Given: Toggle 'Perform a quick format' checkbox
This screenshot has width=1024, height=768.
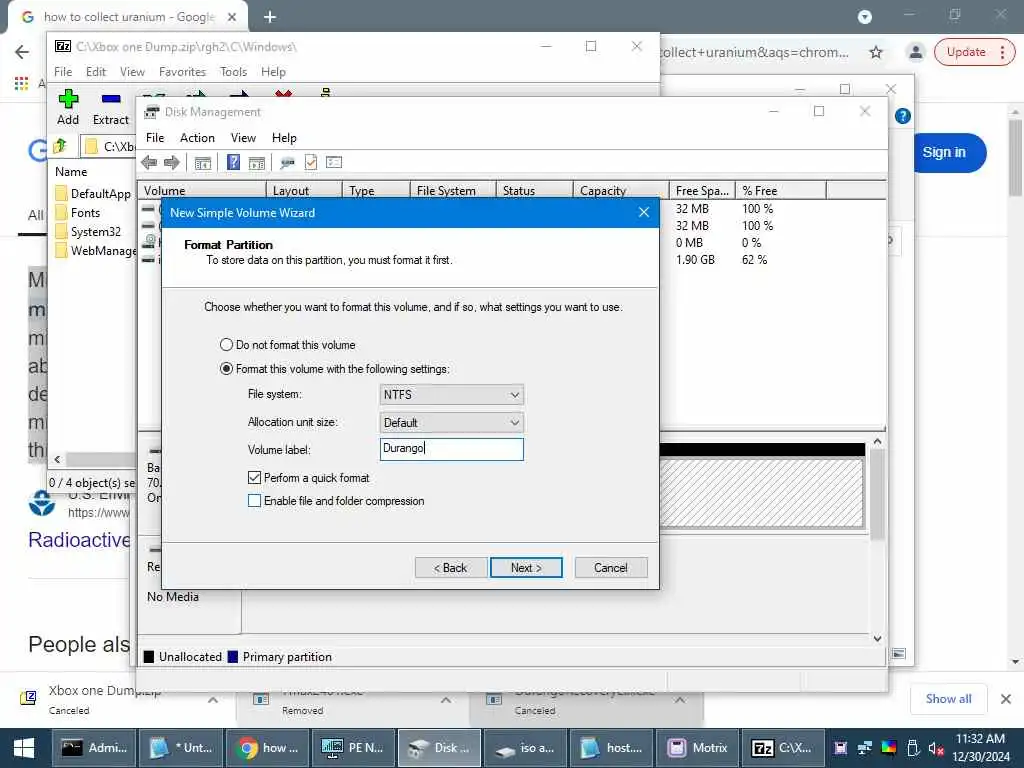Looking at the screenshot, I should click(x=255, y=477).
